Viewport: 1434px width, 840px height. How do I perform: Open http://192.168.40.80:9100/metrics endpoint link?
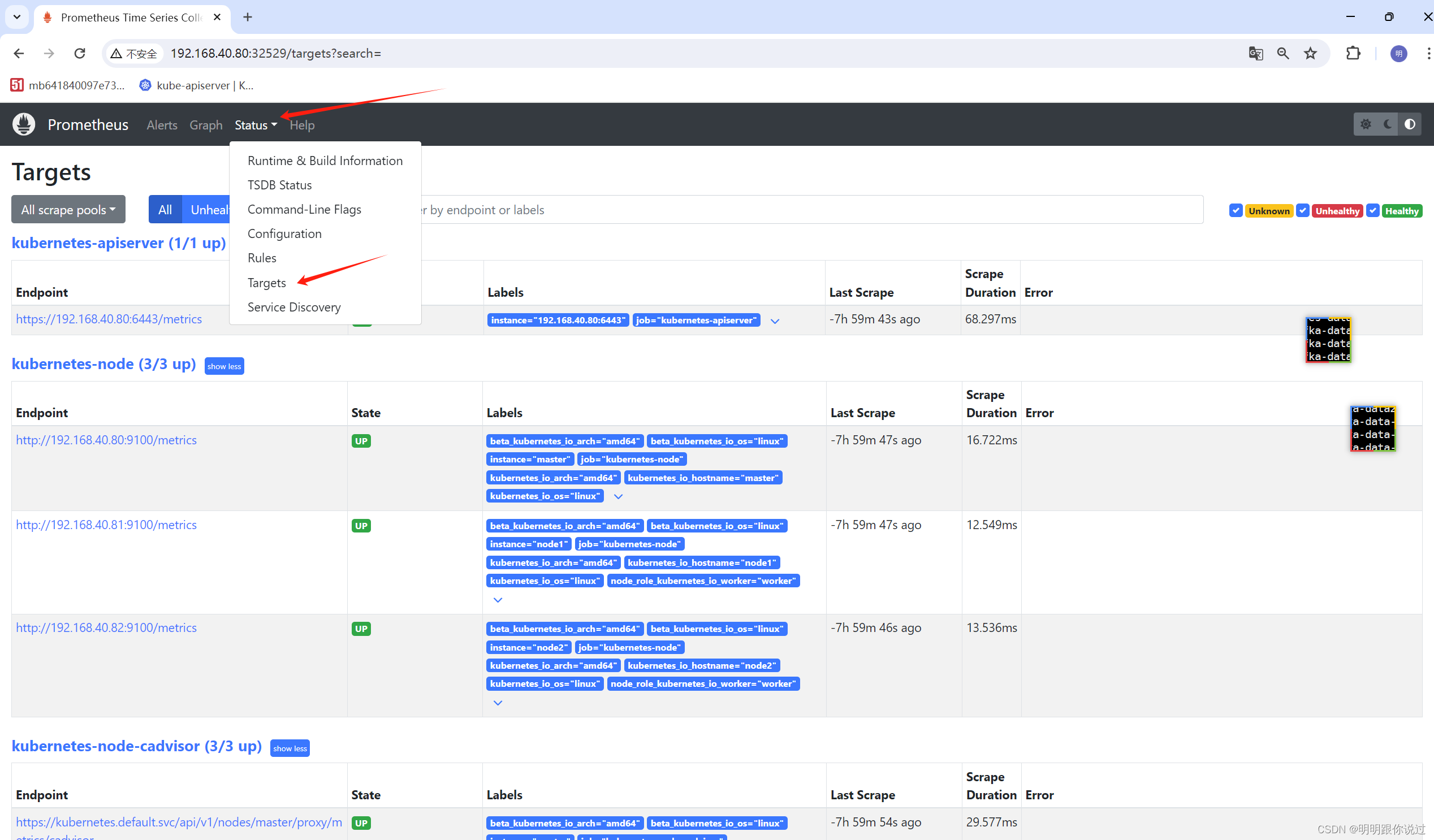[106, 440]
